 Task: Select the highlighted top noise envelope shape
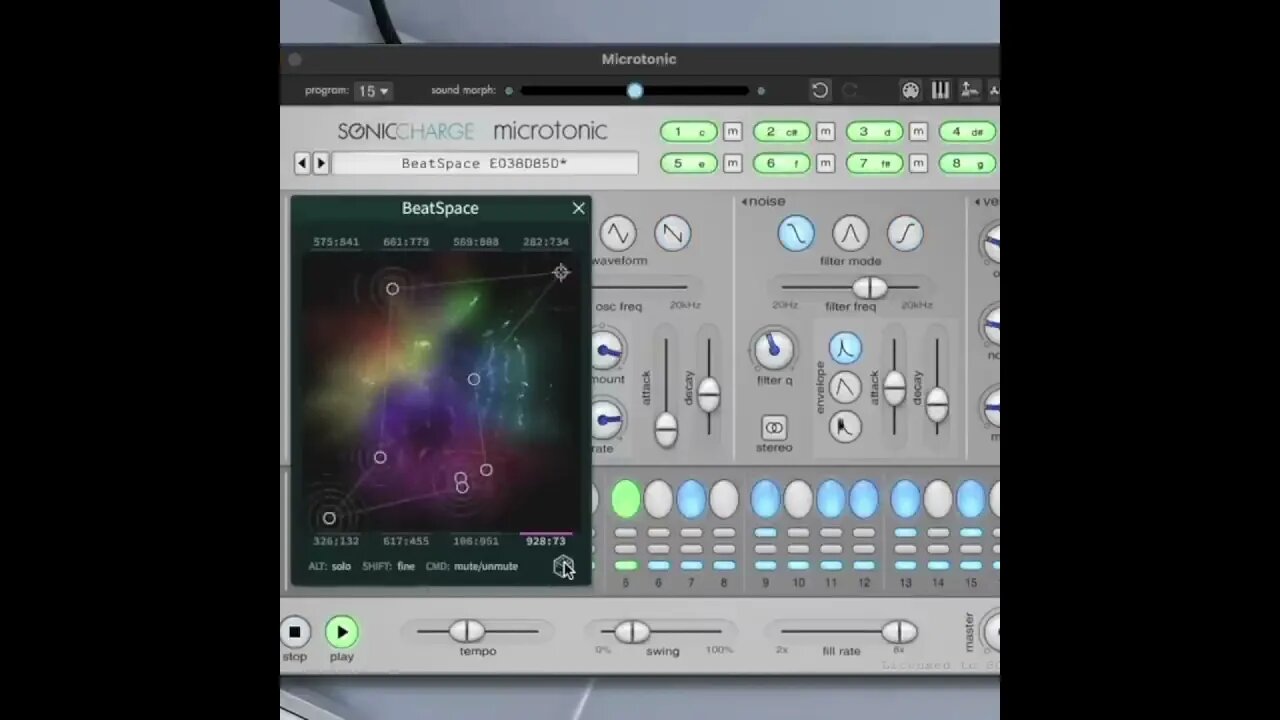(845, 348)
